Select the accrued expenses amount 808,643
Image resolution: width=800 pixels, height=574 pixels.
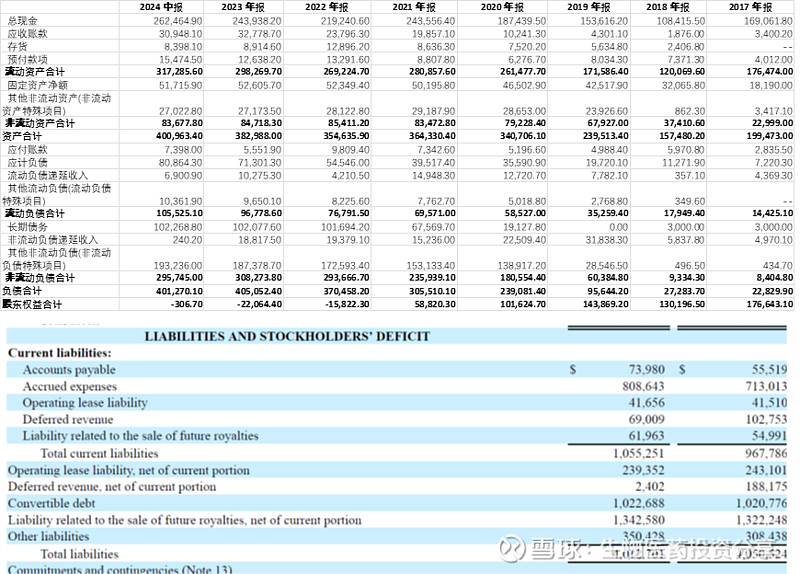[x=643, y=386]
